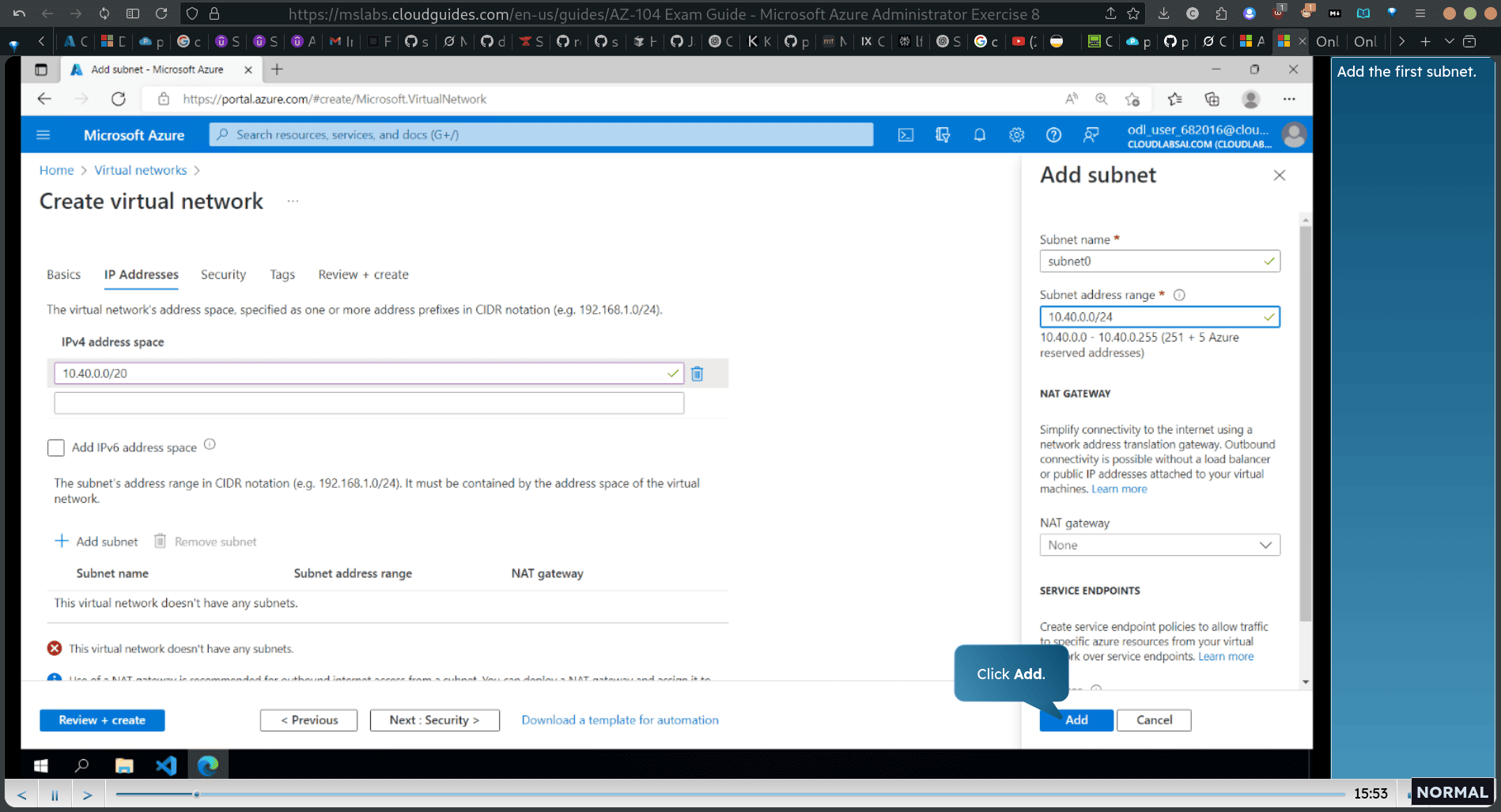1501x812 pixels.
Task: Go to Home breadcrumb
Action: coord(56,170)
